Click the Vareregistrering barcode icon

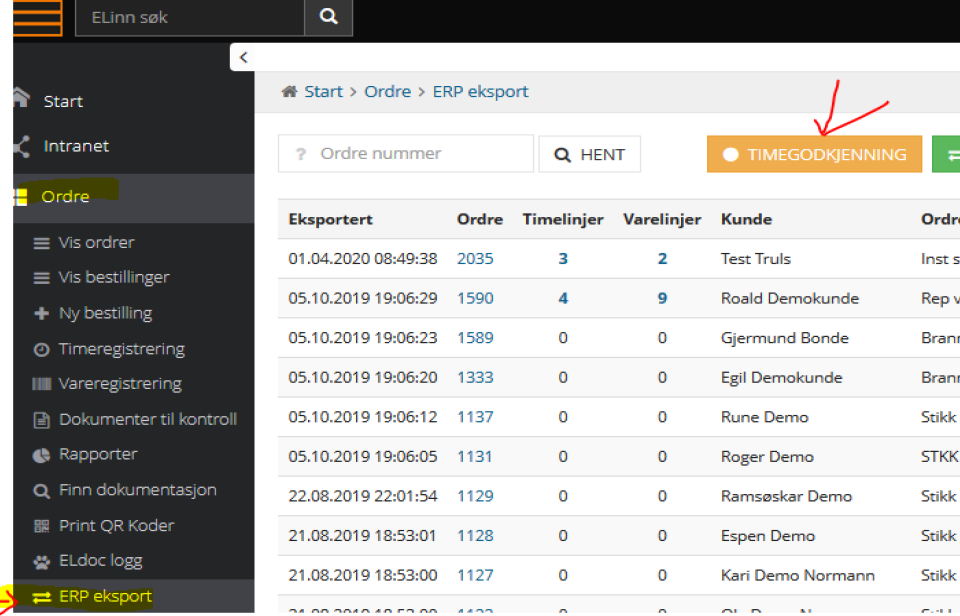coord(41,384)
